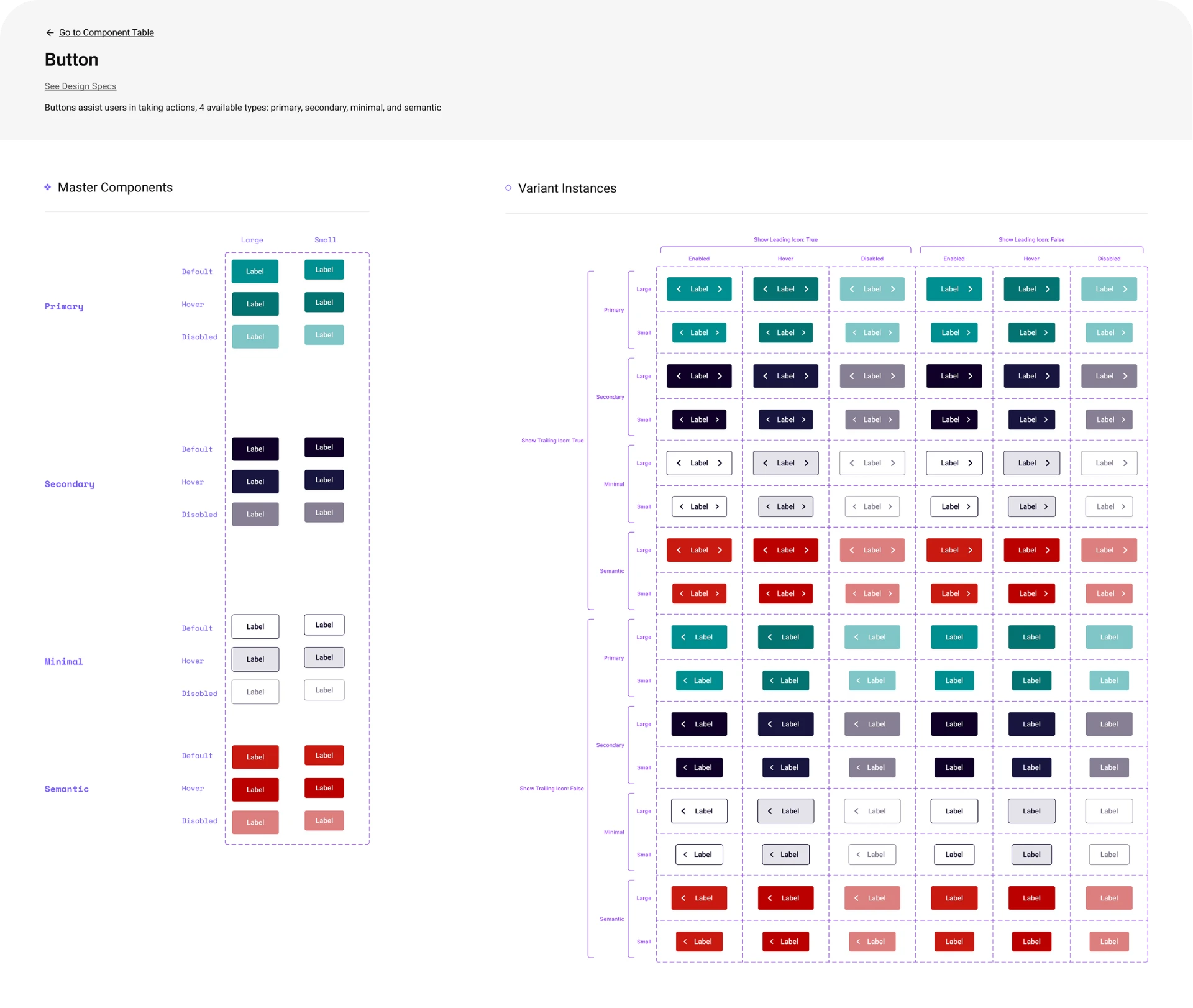The image size is (1193, 1008).
Task: Click Variant Secondary Small Enabled button with both icons
Action: pyautogui.click(x=699, y=419)
